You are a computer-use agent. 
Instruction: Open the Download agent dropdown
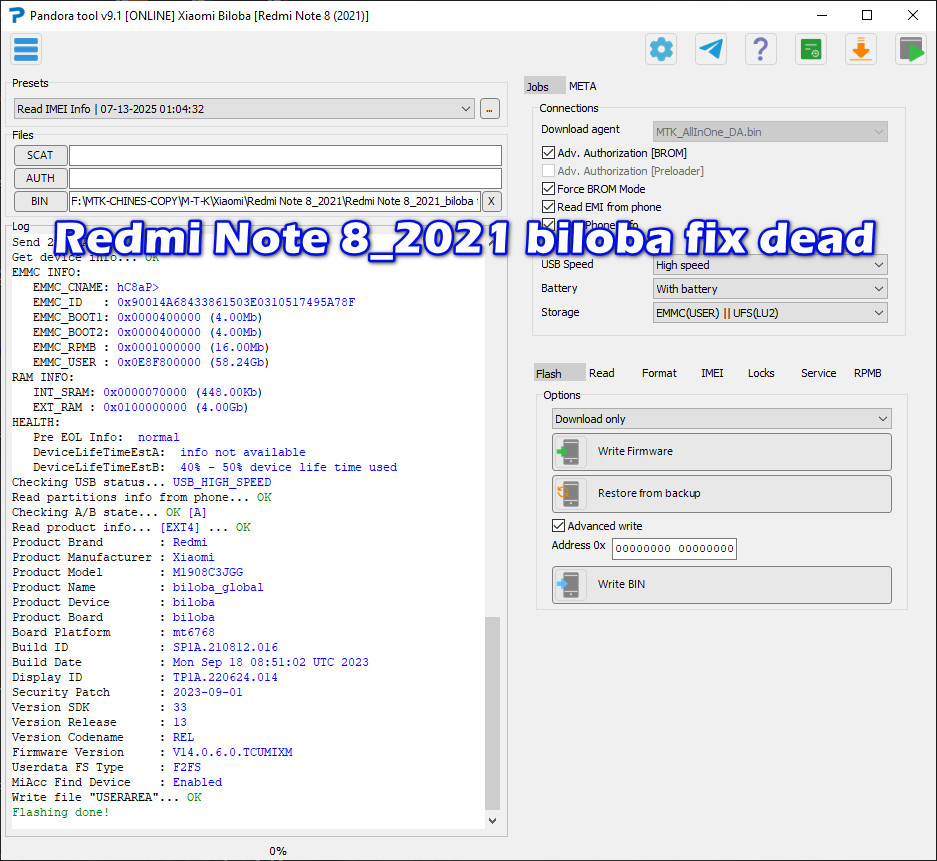coord(770,132)
